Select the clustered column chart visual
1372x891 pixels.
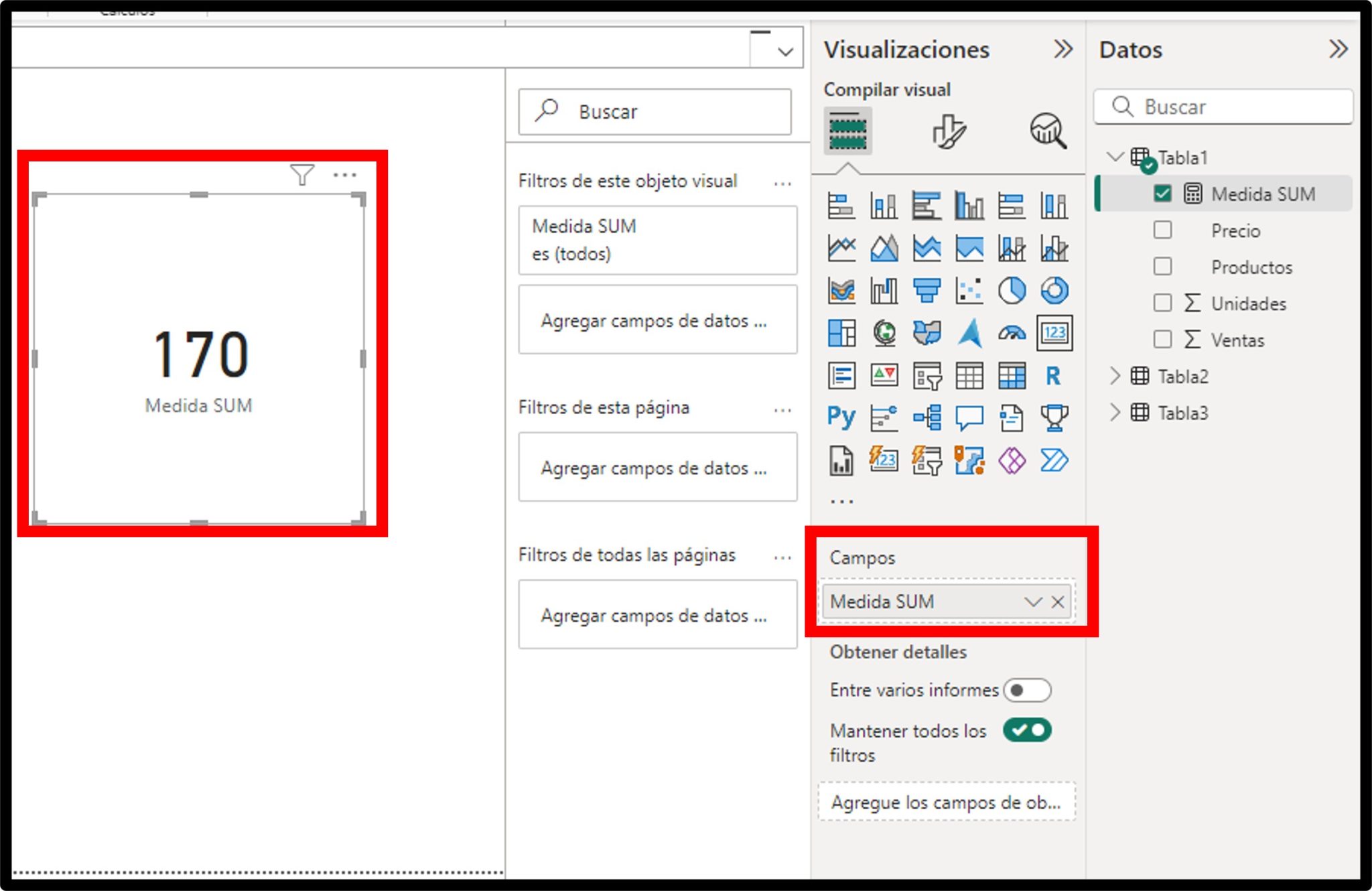(x=969, y=206)
